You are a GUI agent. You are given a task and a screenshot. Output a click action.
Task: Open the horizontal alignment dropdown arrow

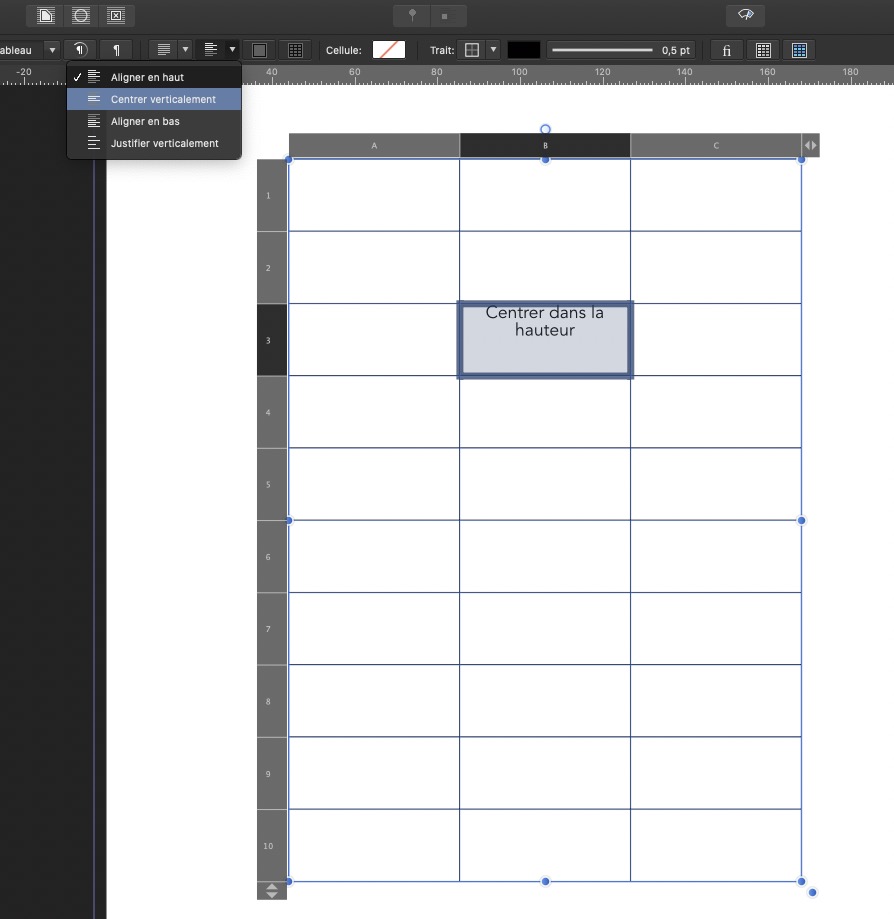tap(185, 50)
